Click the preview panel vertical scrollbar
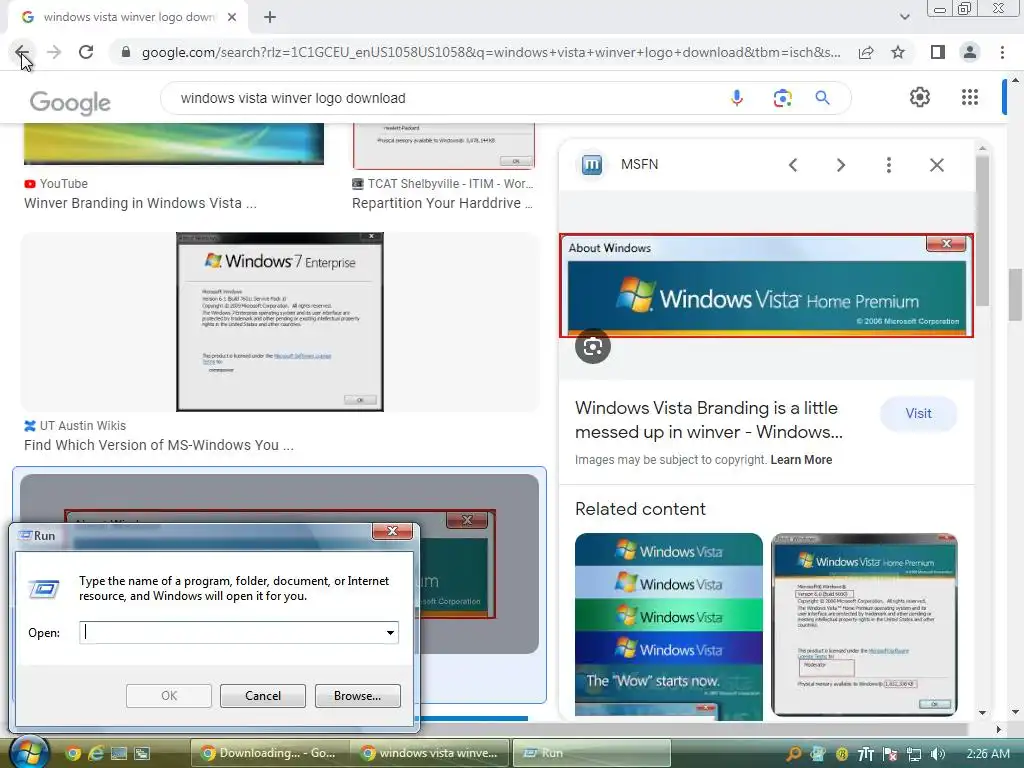 [x=982, y=229]
